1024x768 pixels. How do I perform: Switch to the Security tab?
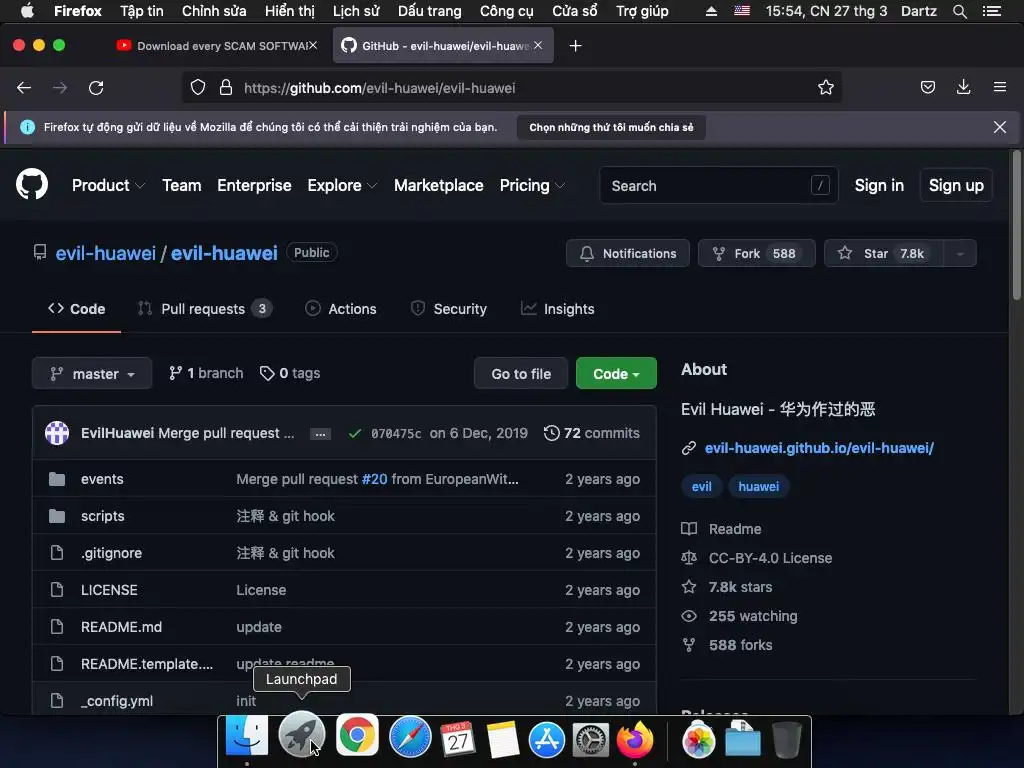(x=449, y=309)
